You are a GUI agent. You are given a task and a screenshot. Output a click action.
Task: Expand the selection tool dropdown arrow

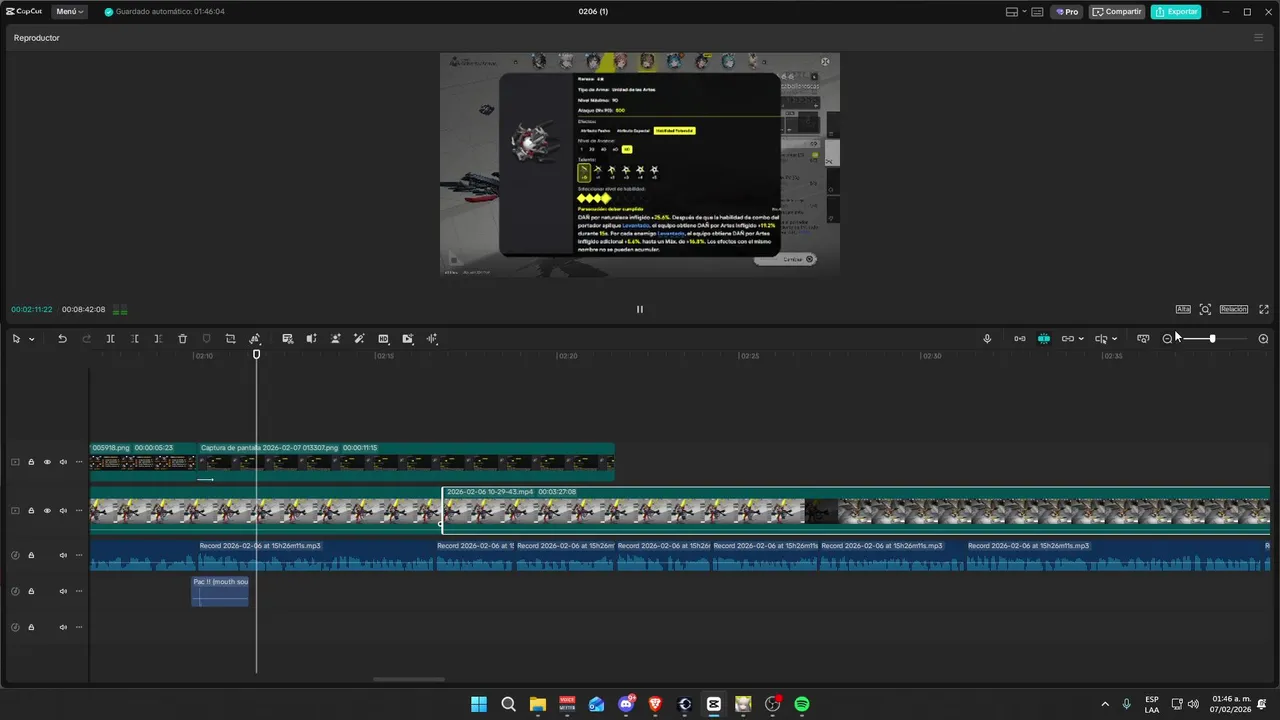coord(32,339)
